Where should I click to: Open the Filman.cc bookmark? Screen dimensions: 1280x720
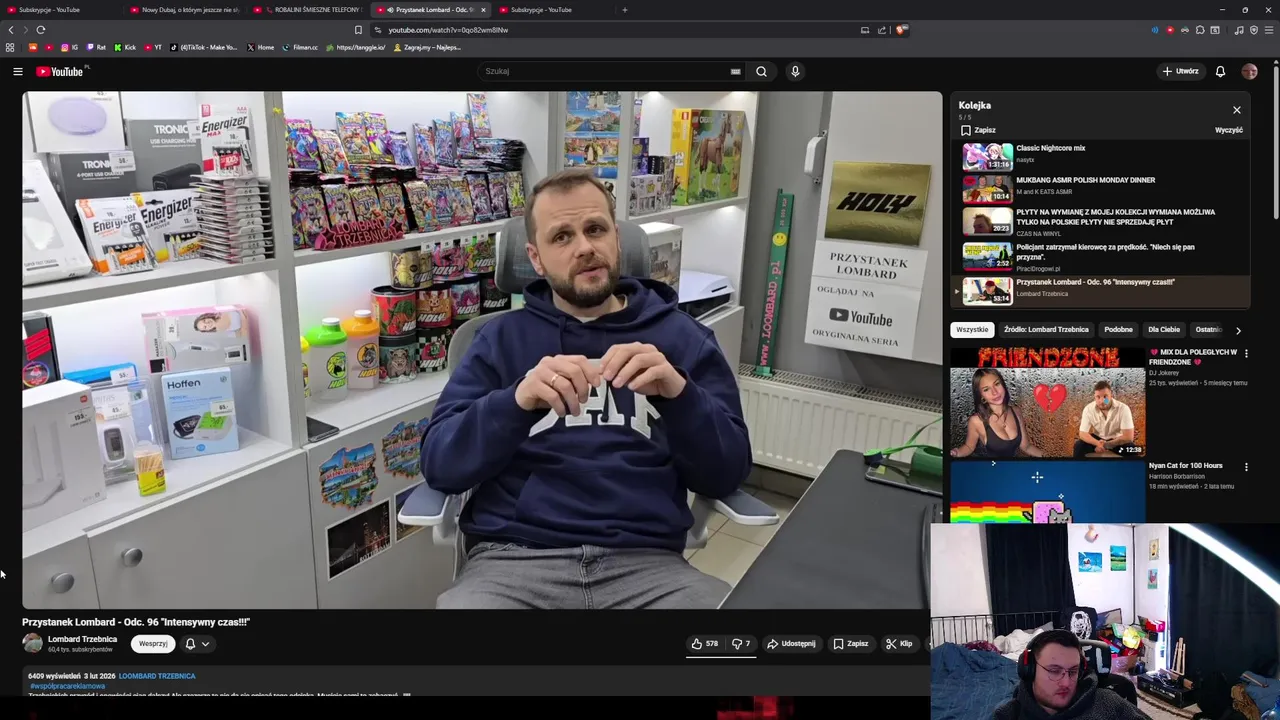(x=300, y=47)
